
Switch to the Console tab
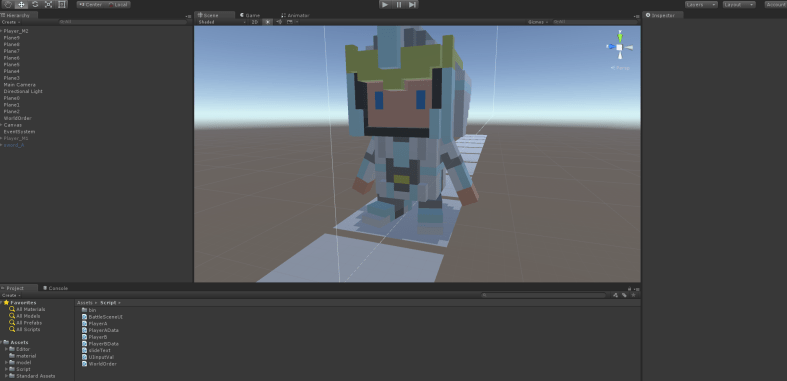tap(55, 288)
